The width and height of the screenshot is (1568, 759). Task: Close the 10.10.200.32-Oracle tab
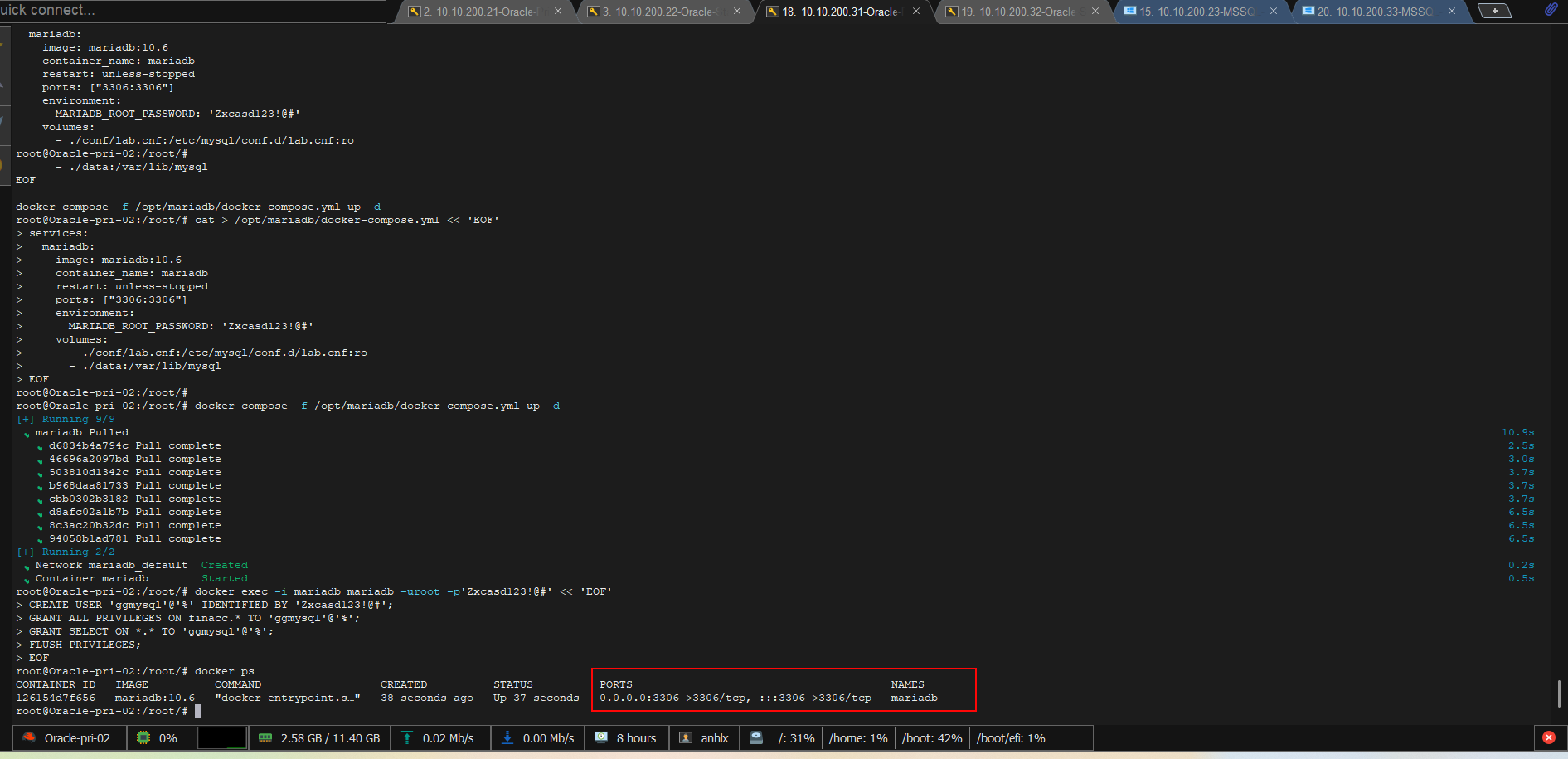point(1095,12)
